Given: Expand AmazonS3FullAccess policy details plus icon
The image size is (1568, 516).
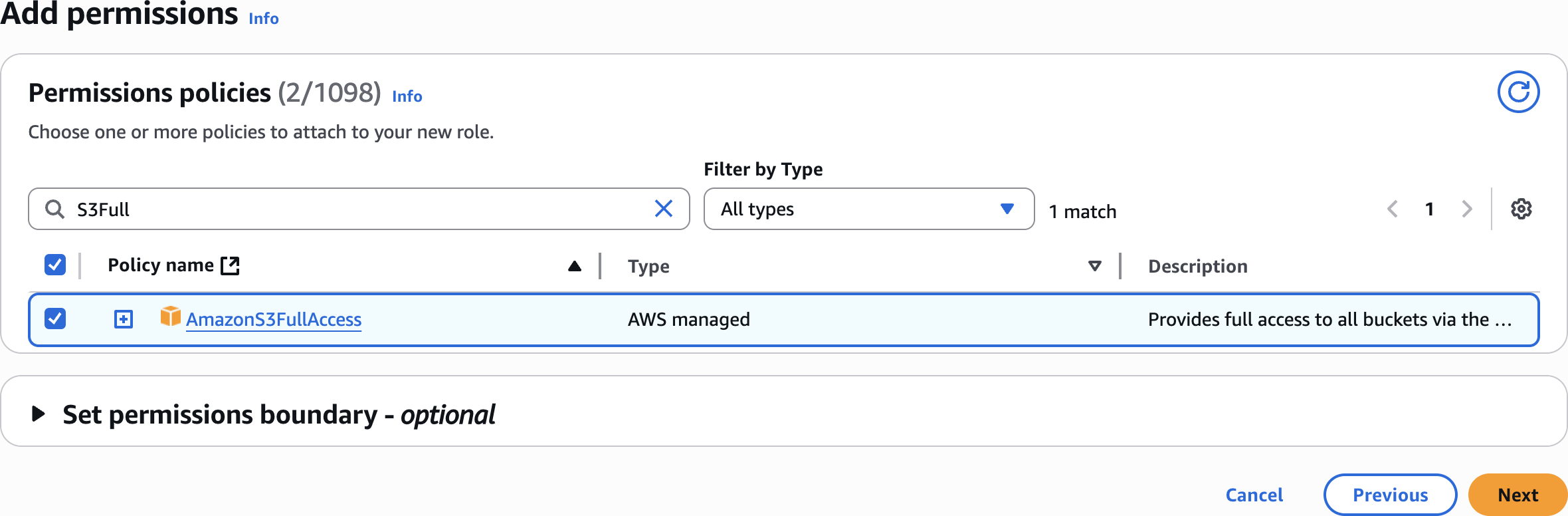Looking at the screenshot, I should pos(124,319).
